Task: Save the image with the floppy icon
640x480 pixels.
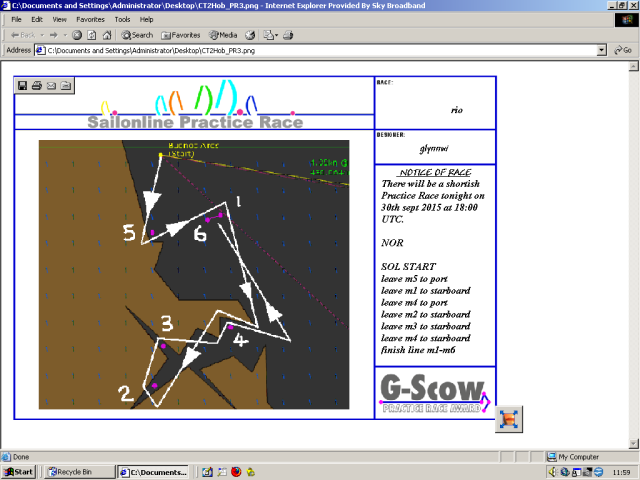Action: (x=22, y=85)
